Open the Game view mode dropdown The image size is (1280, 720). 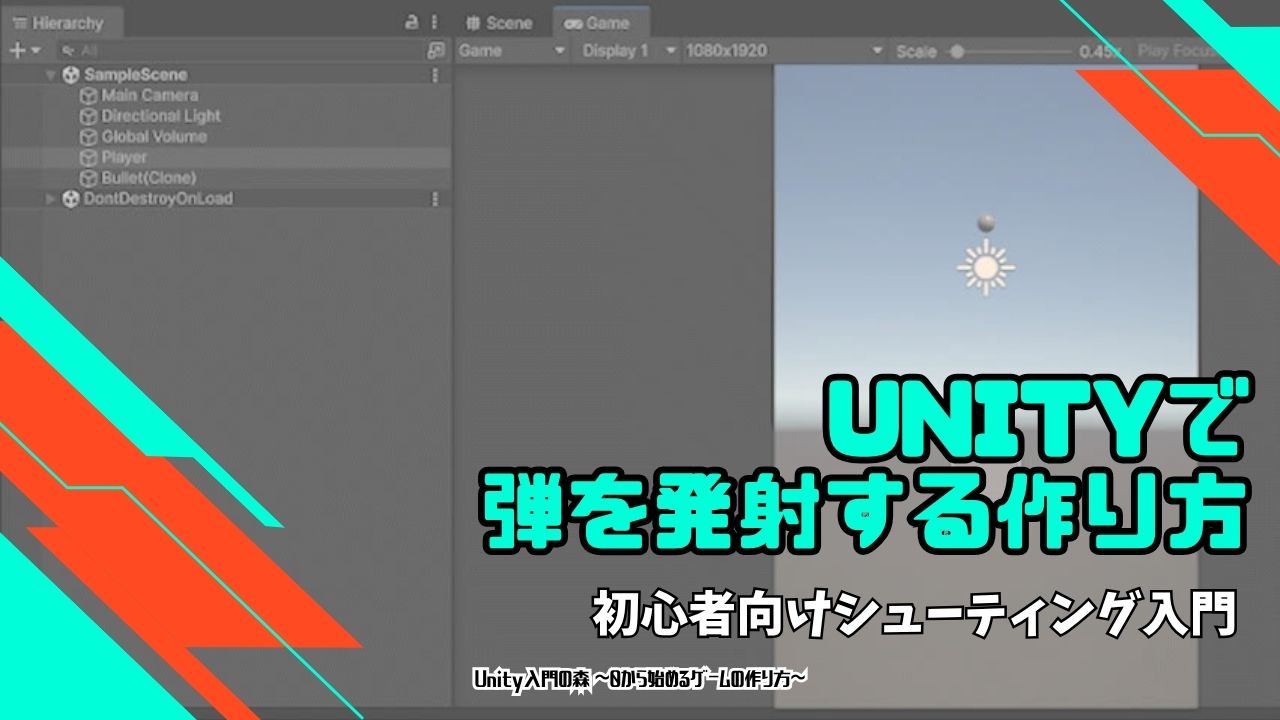pos(511,51)
